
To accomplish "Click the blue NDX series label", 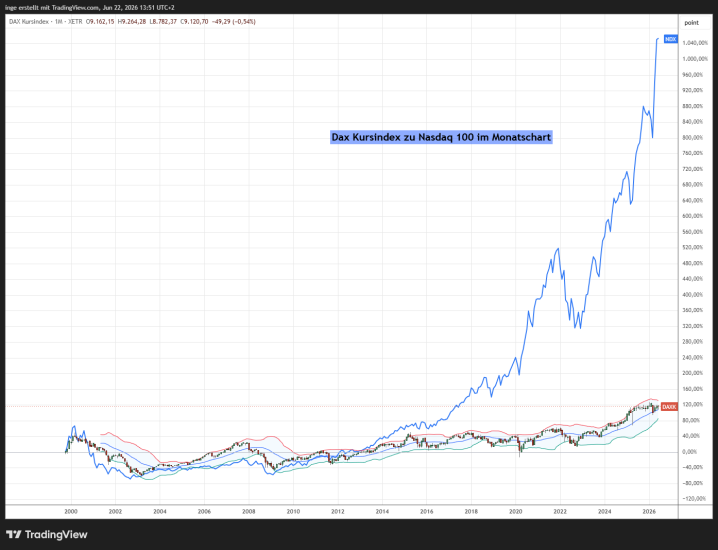I will (670, 39).
